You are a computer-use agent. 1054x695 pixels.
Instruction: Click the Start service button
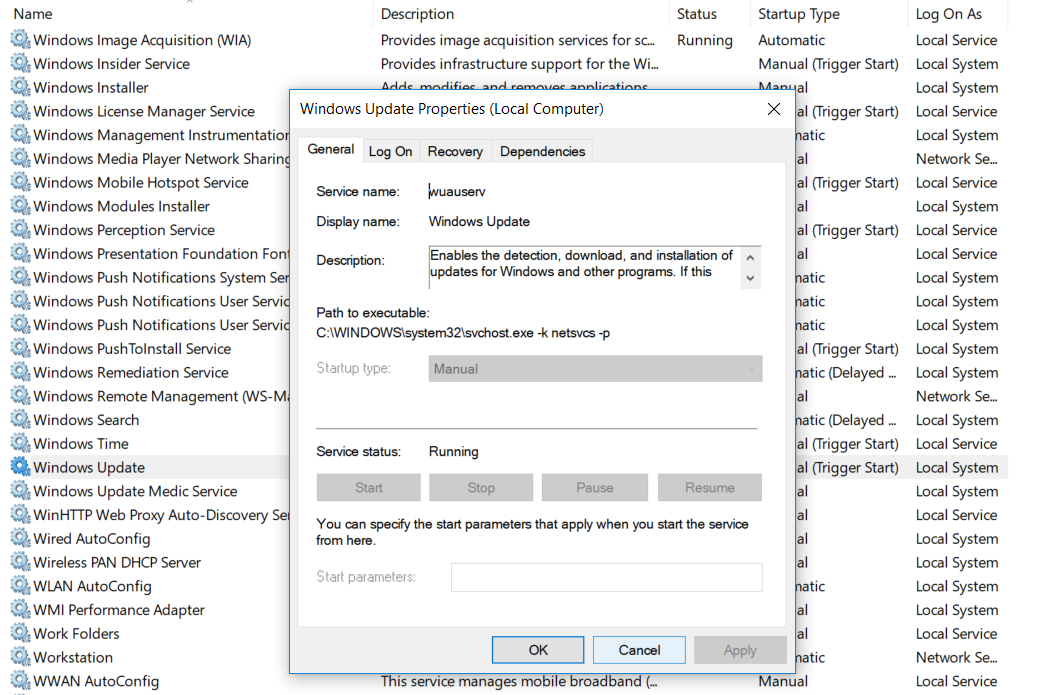tap(368, 487)
